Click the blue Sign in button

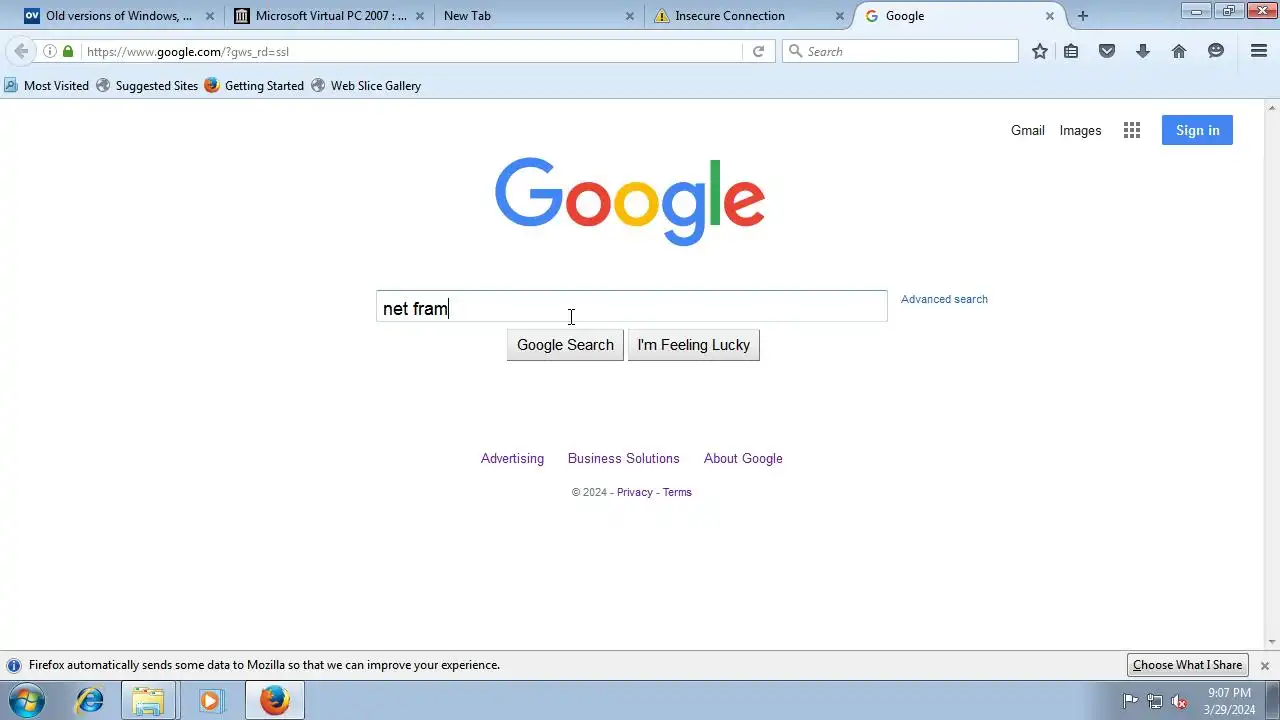pyautogui.click(x=1197, y=130)
